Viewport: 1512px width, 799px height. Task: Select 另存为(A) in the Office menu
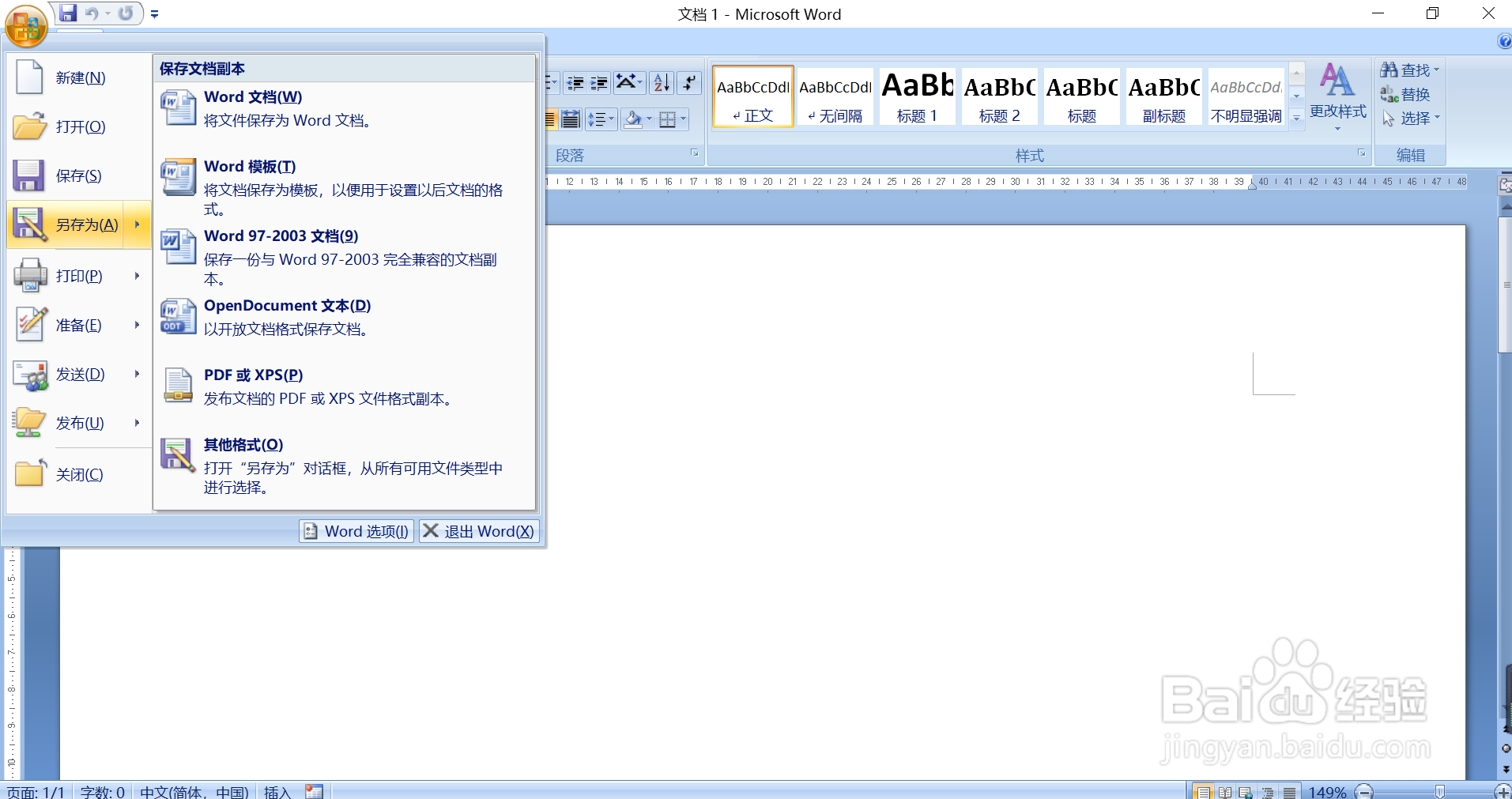[x=66, y=224]
